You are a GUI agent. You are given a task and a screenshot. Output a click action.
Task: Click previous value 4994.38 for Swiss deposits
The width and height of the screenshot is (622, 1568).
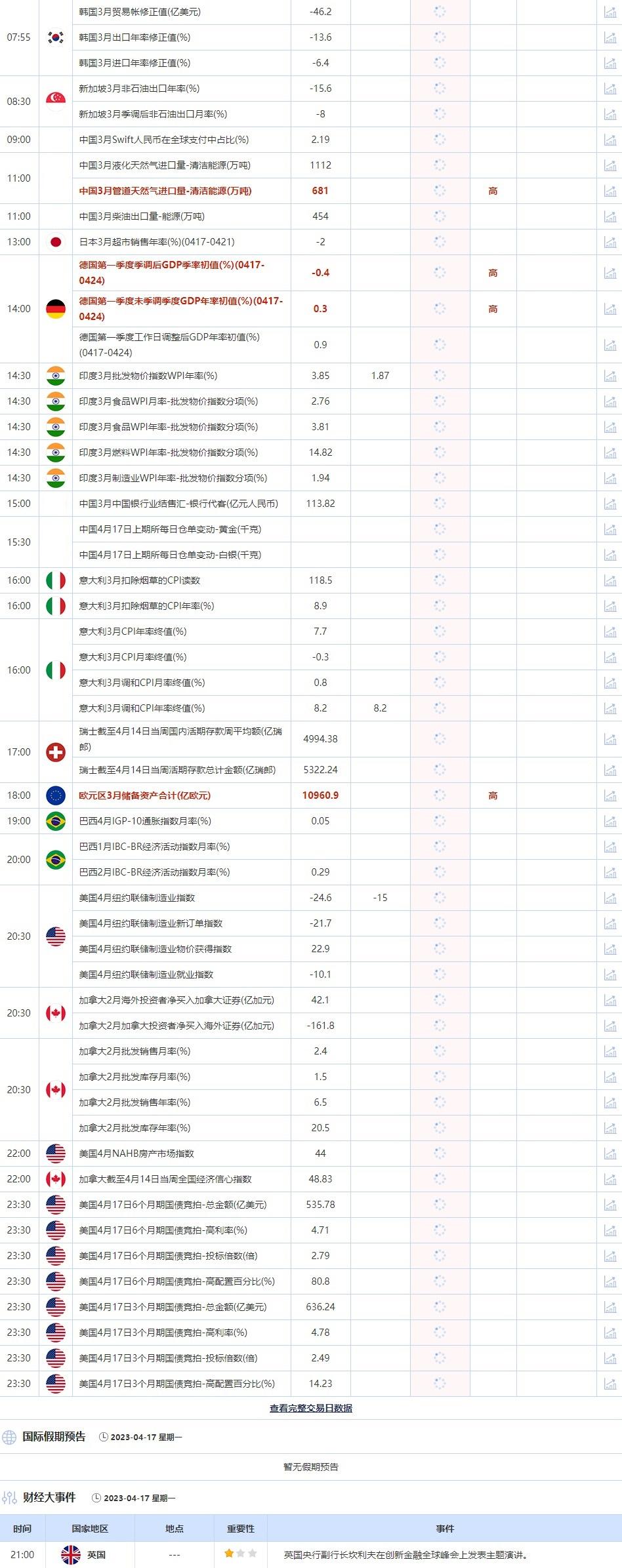(x=320, y=739)
